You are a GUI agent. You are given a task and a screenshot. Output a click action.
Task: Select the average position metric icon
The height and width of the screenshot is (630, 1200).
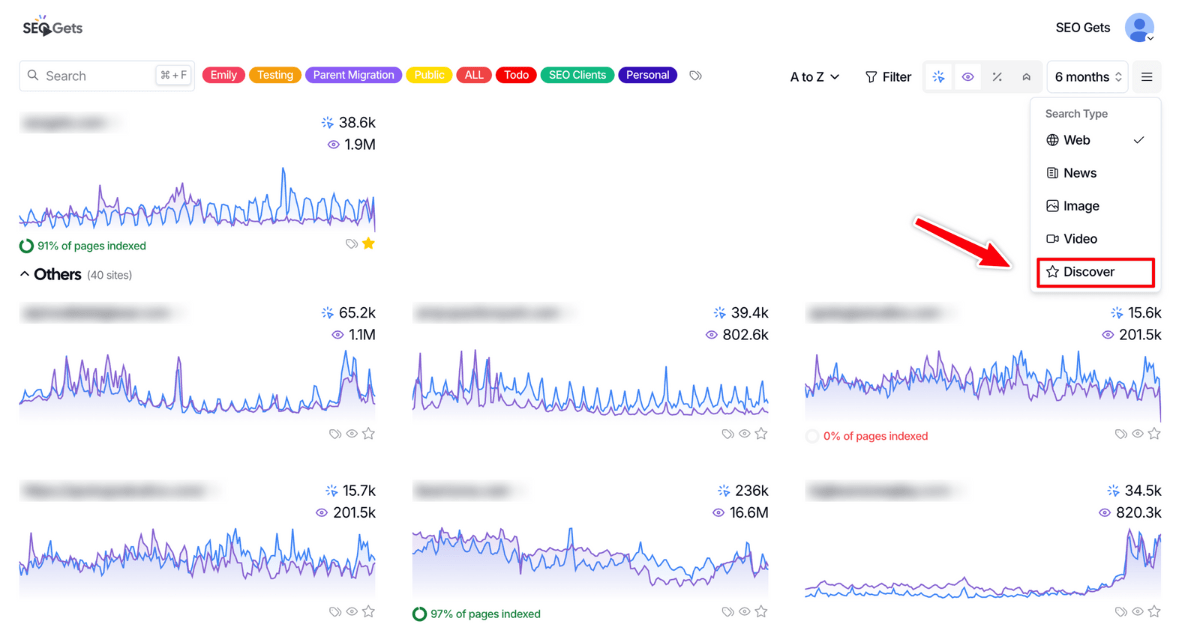click(x=1025, y=76)
